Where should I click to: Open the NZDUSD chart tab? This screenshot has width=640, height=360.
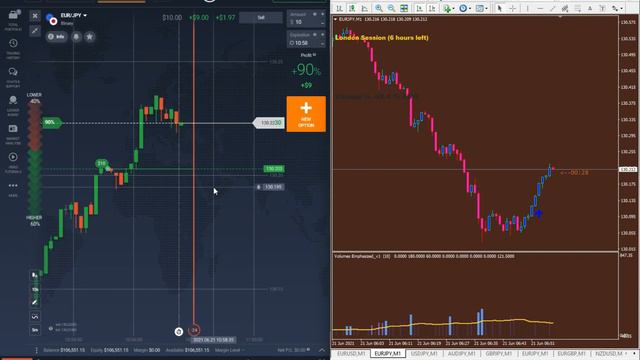609,353
